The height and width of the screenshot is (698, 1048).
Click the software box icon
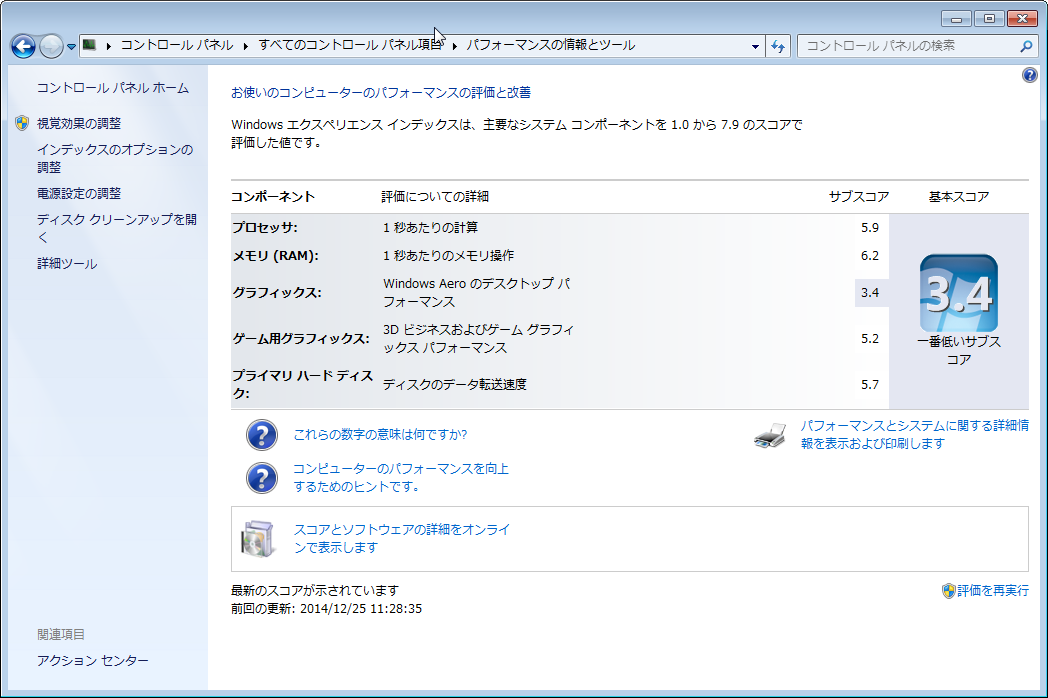(x=257, y=538)
